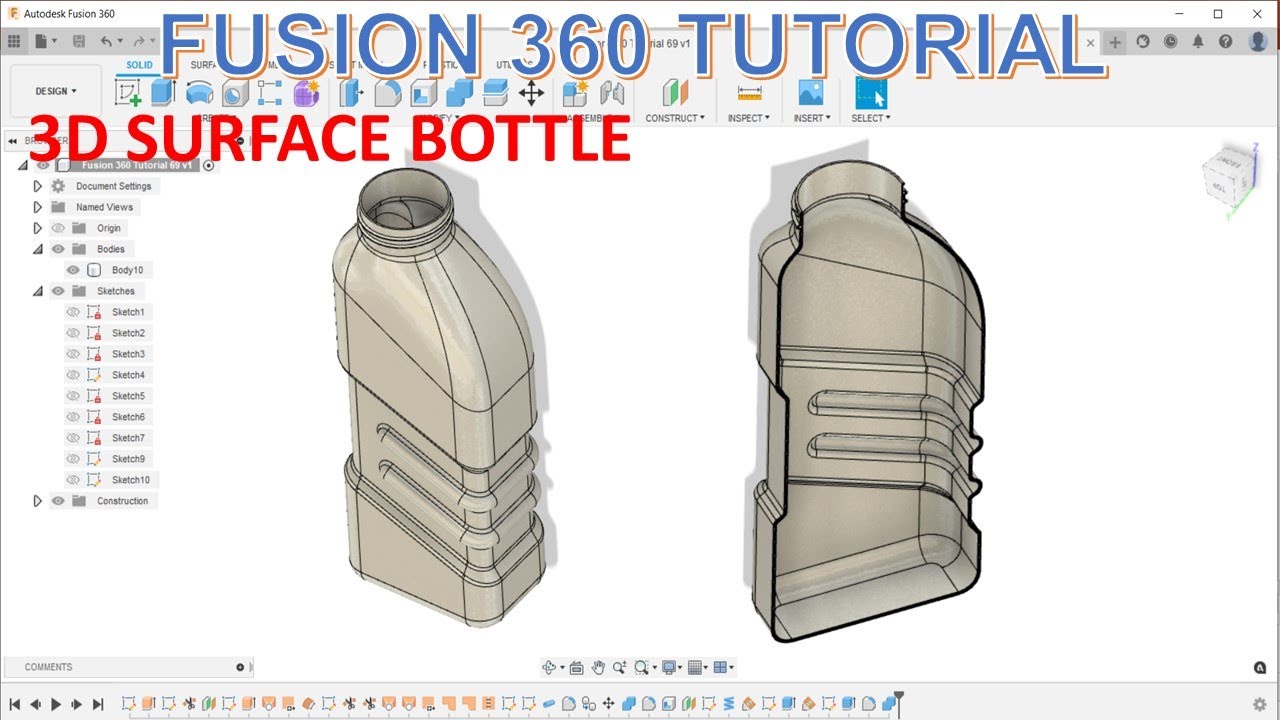Screen dimensions: 1280x720
Task: Toggle visibility of the Bodies folder
Action: [58, 249]
